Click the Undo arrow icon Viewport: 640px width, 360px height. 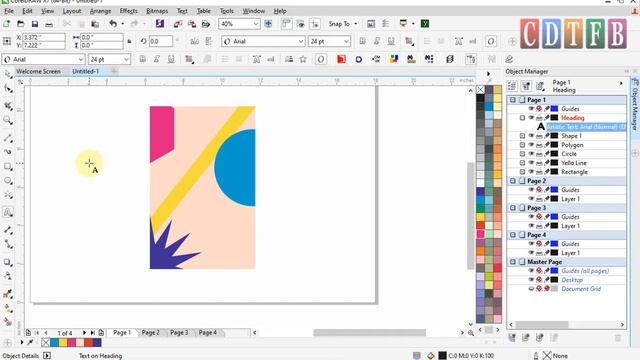click(113, 24)
